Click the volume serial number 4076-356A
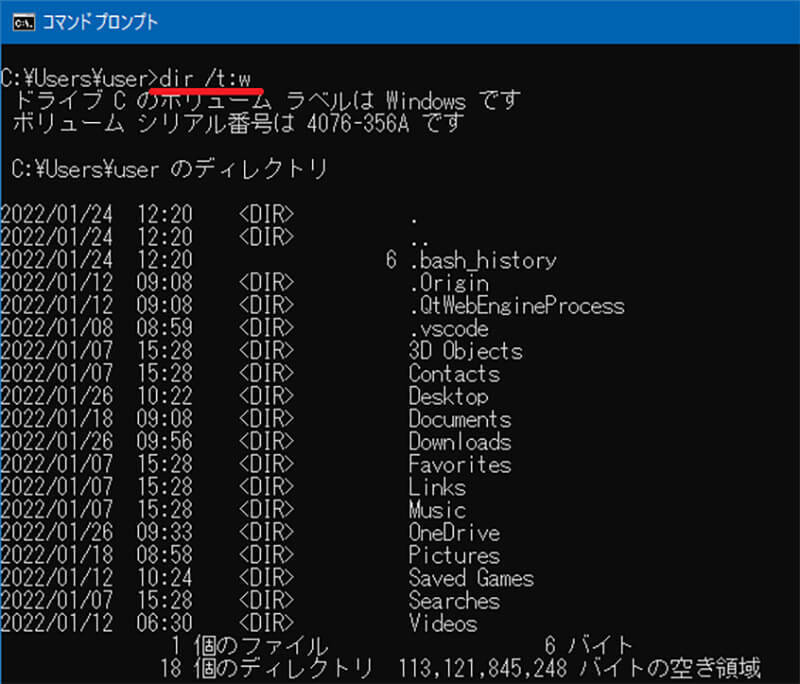 point(358,124)
